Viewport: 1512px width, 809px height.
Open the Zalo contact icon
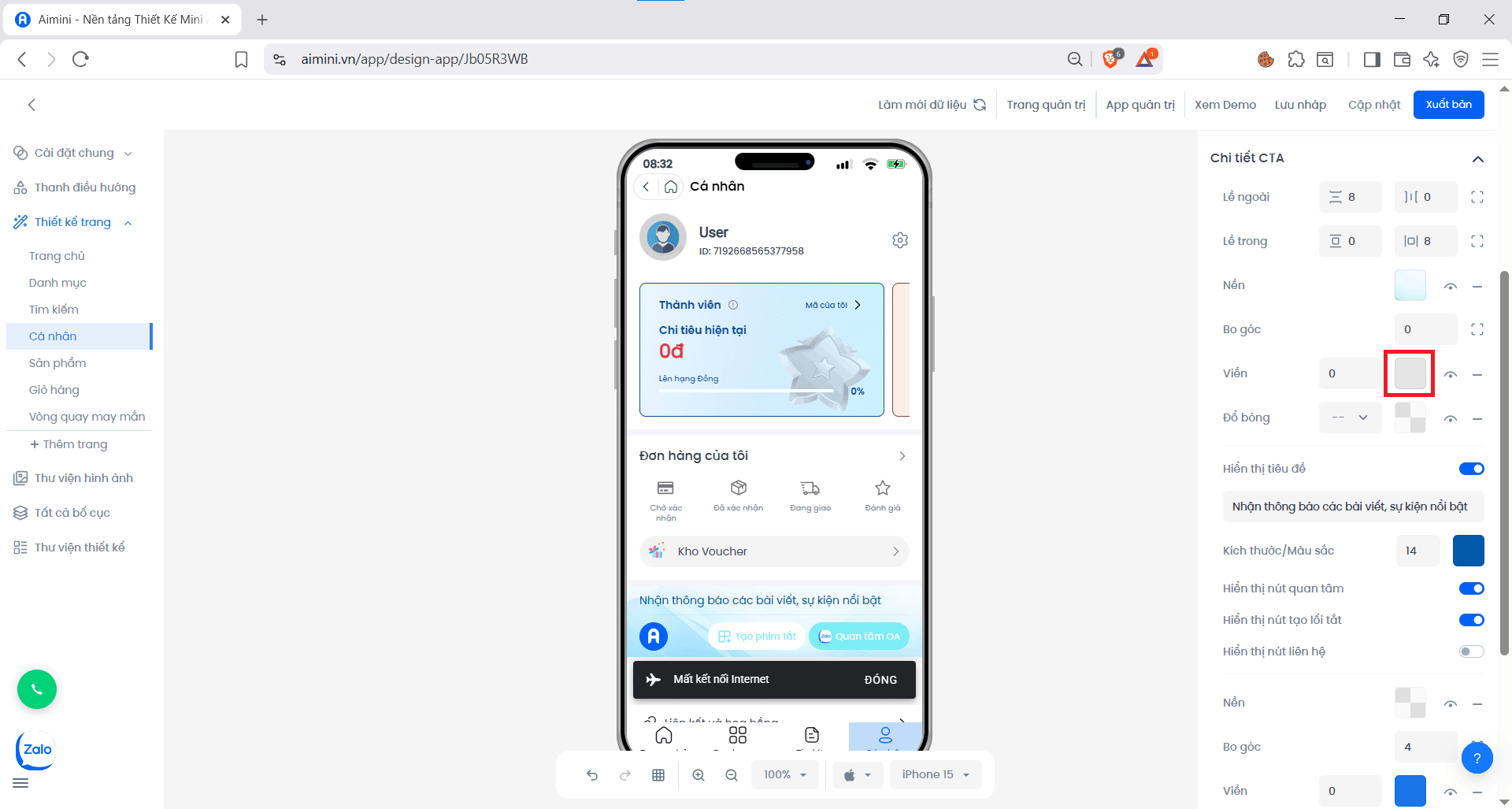pos(35,750)
